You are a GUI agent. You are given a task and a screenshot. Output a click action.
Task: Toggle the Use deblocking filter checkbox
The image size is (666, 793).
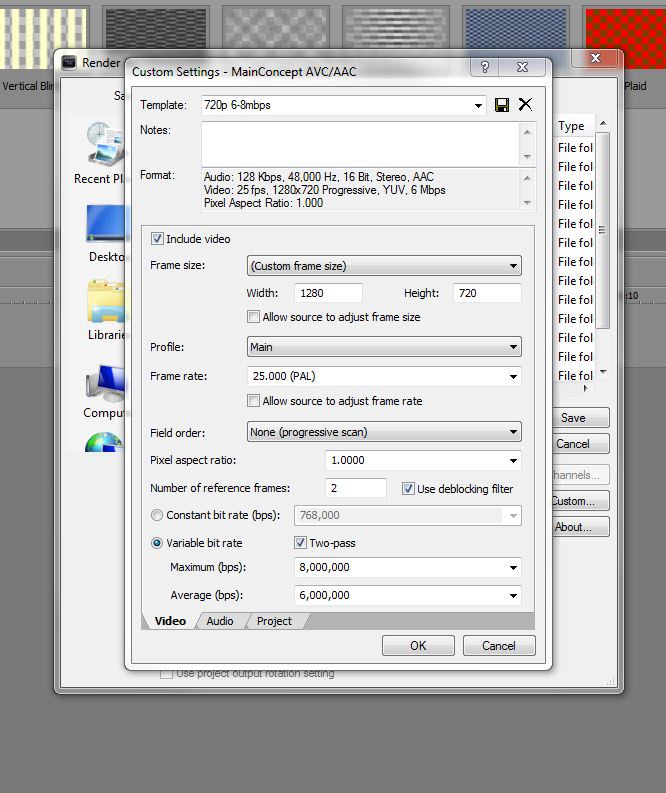tap(408, 489)
